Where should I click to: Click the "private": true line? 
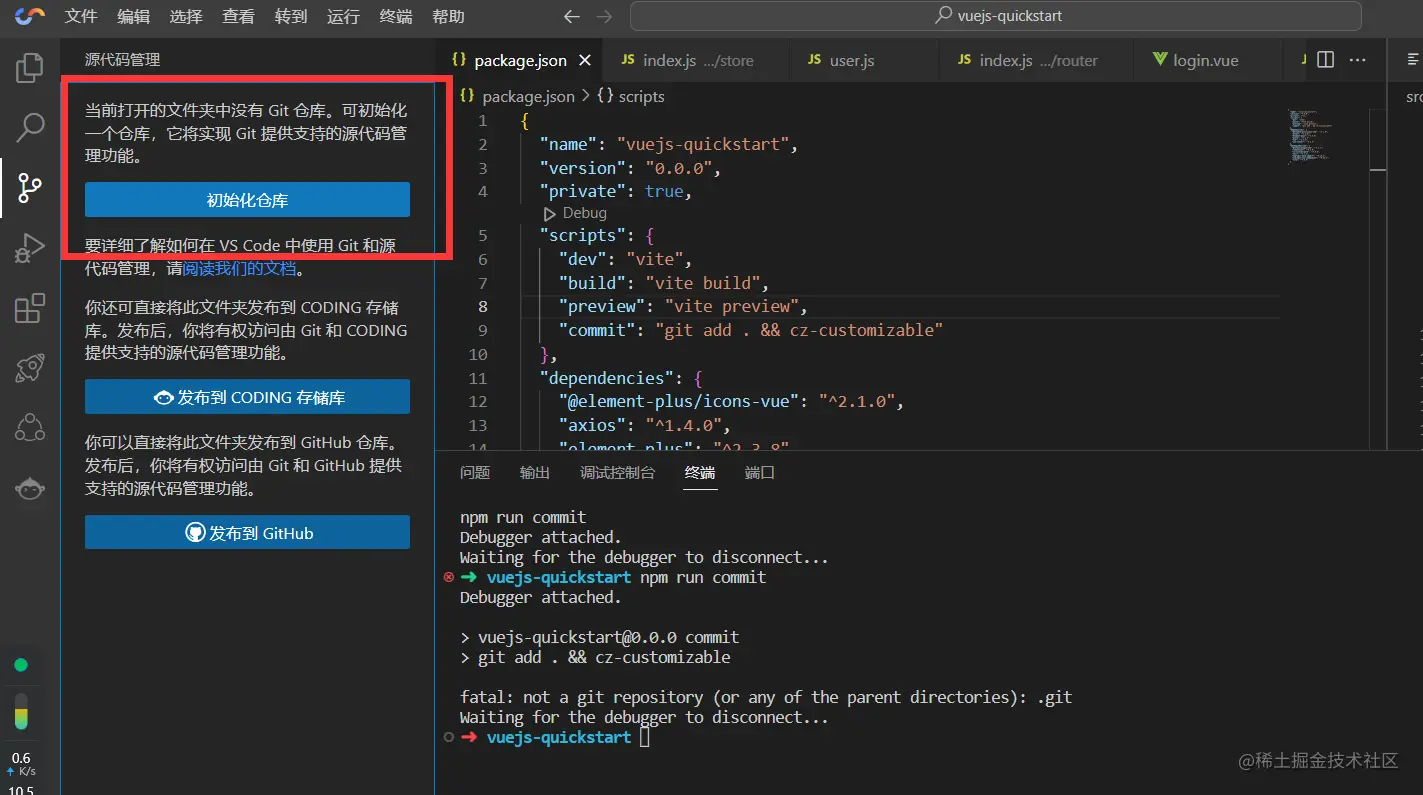616,191
